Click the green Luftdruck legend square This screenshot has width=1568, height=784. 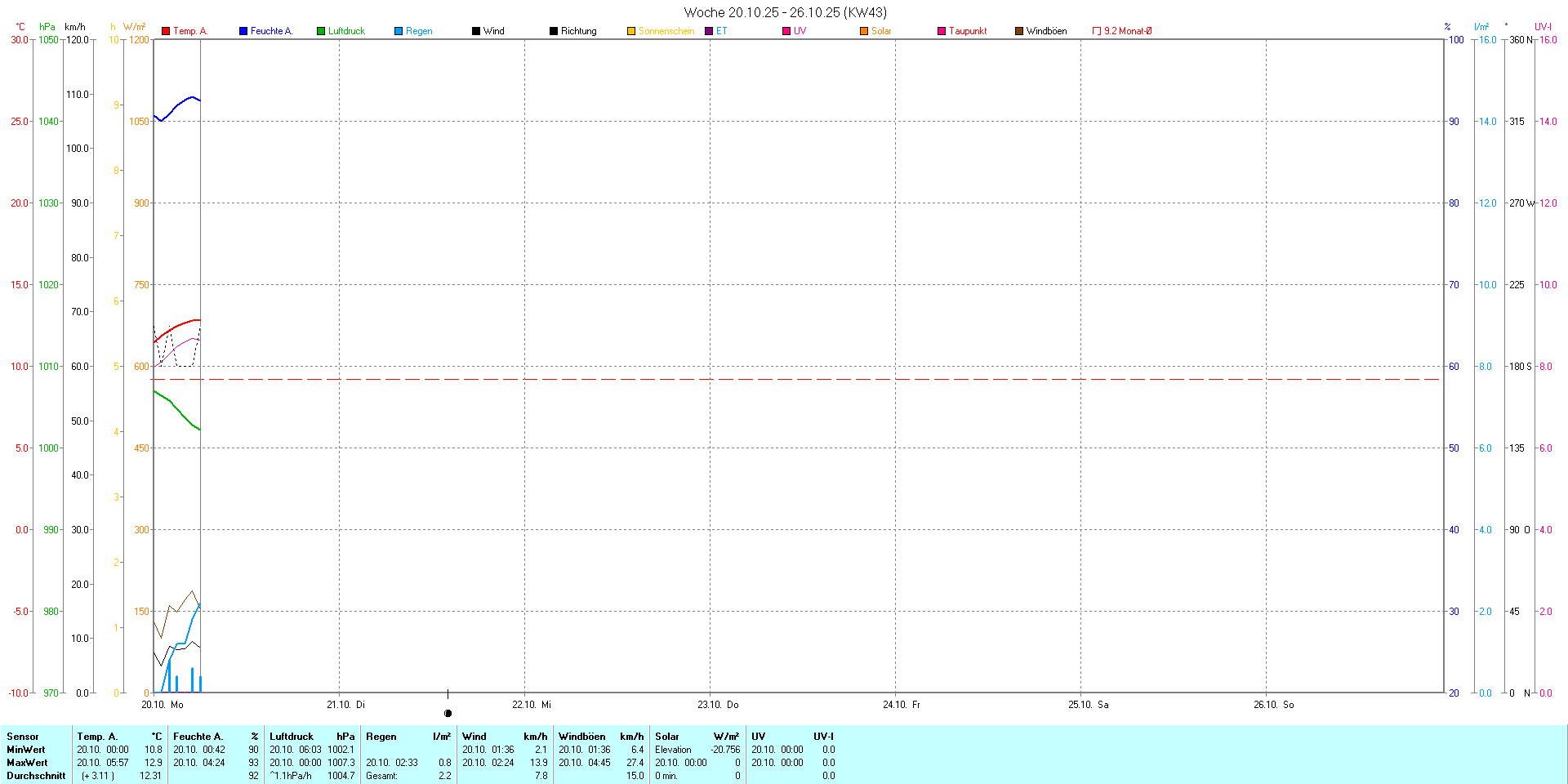(321, 31)
